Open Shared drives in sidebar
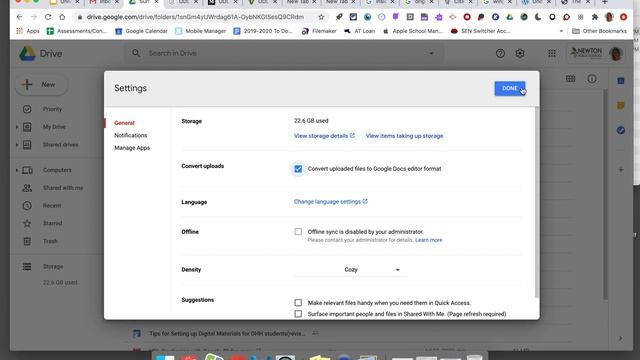This screenshot has width=640, height=360. (x=60, y=144)
